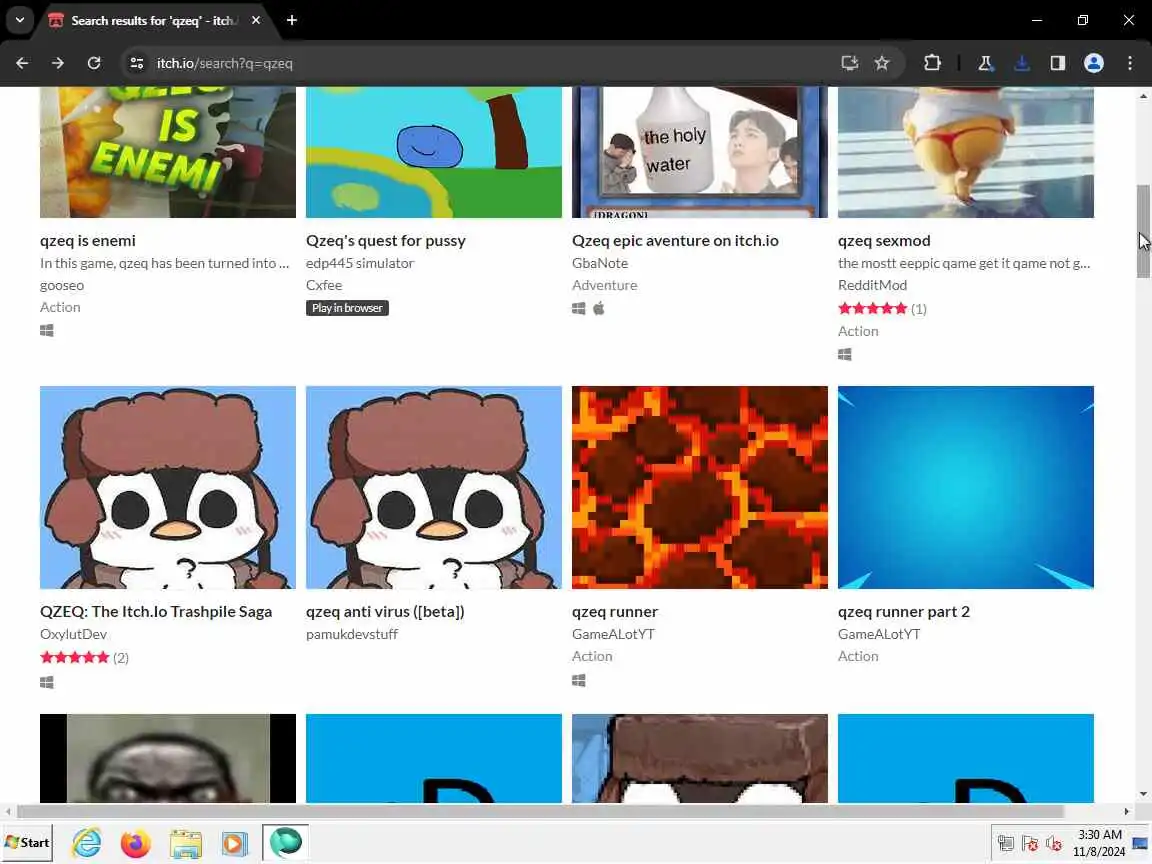Open a new tab with the plus button

(x=292, y=20)
